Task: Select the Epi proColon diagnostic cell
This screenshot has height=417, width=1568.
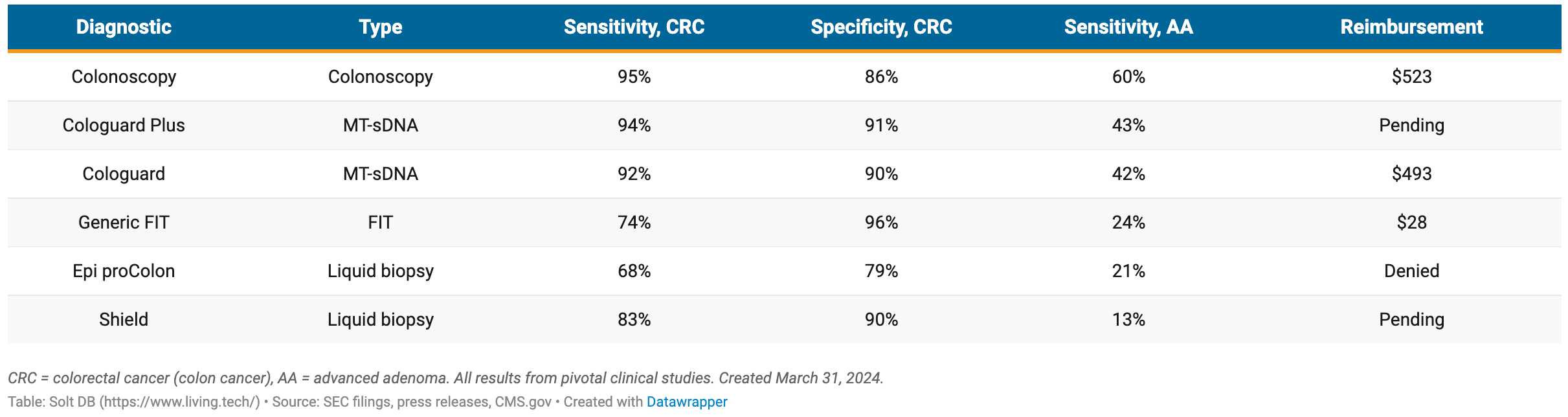Action: pyautogui.click(x=124, y=271)
